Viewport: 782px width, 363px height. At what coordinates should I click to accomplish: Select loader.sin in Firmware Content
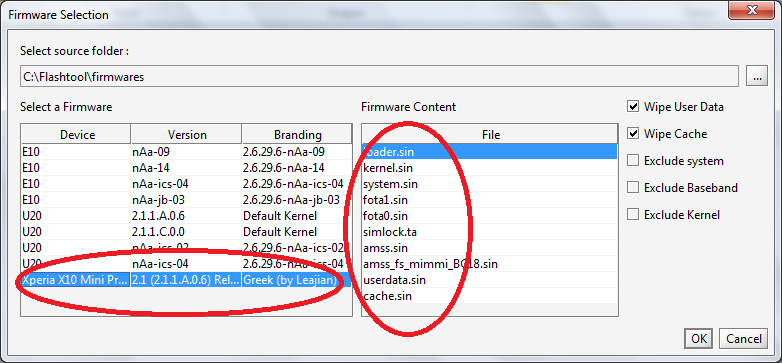490,152
